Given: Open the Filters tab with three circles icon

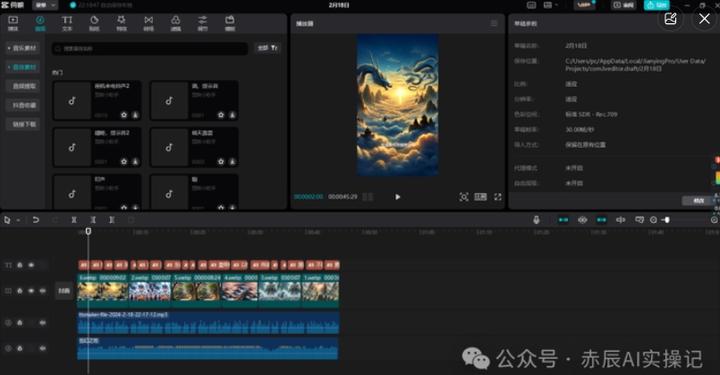Looking at the screenshot, I should (x=175, y=23).
